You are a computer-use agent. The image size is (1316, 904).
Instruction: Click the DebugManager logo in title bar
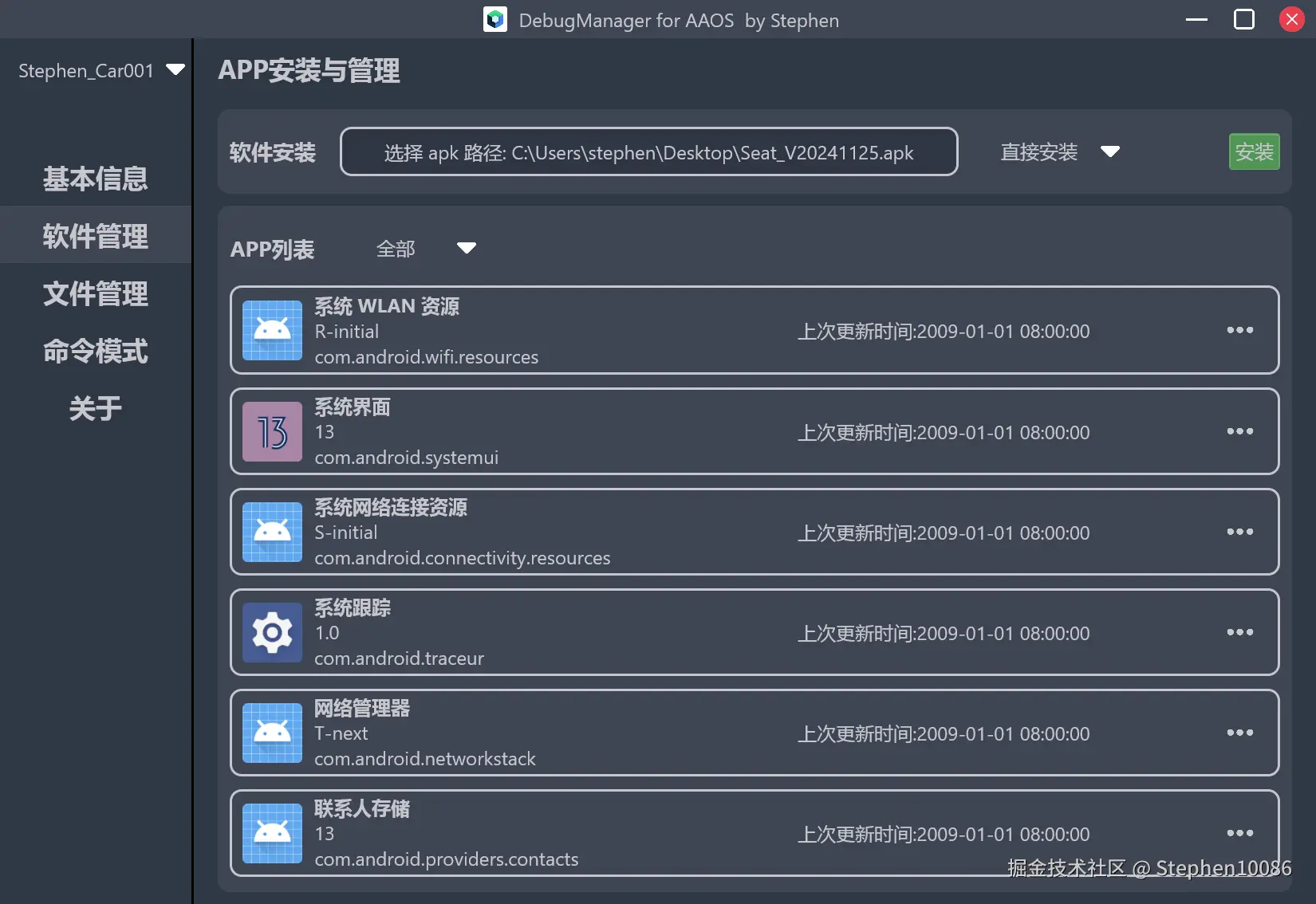(x=495, y=19)
